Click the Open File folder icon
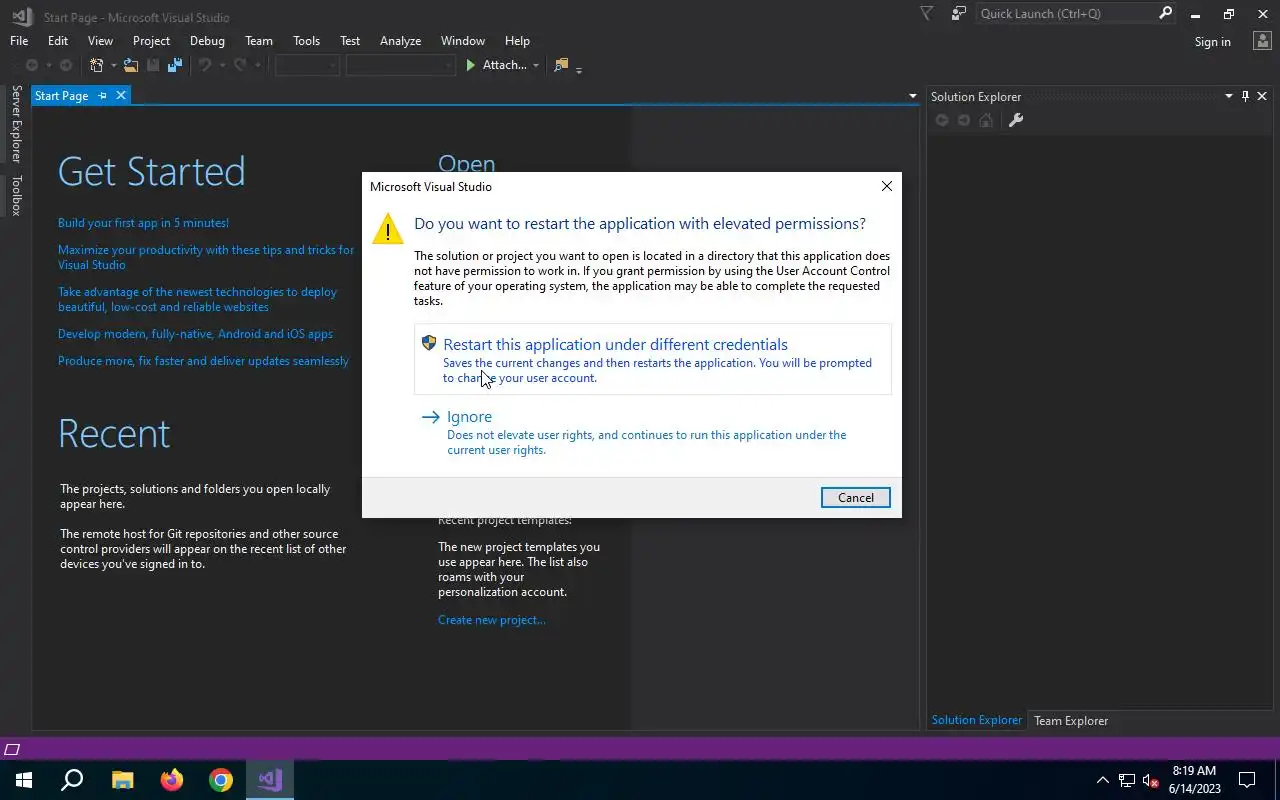 [131, 65]
